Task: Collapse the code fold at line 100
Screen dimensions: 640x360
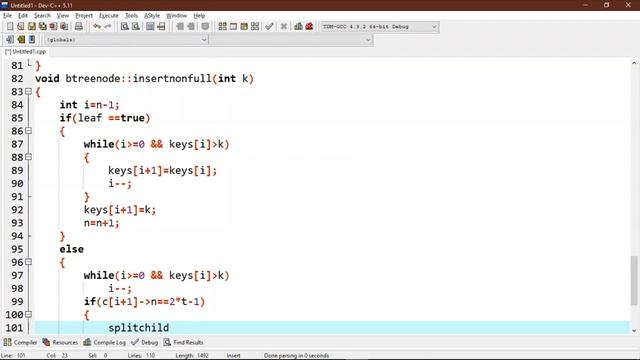Action: coord(28,315)
